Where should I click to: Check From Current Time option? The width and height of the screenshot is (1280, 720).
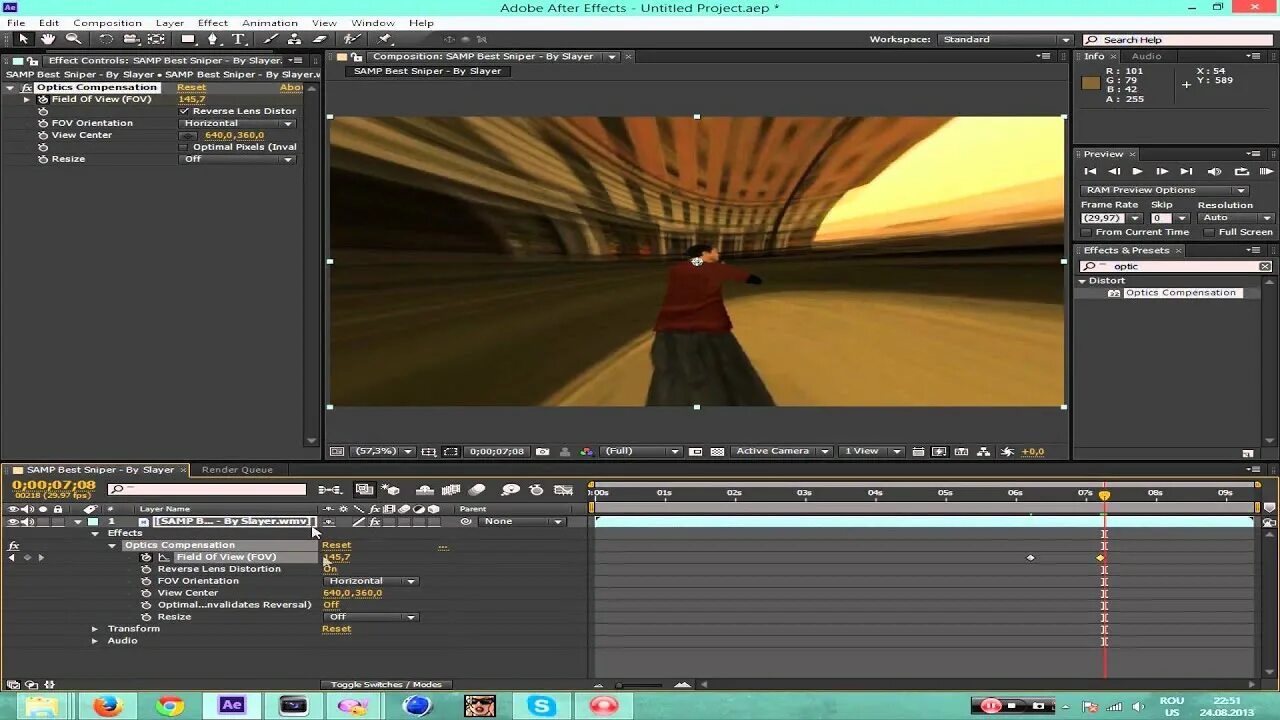tap(1087, 232)
